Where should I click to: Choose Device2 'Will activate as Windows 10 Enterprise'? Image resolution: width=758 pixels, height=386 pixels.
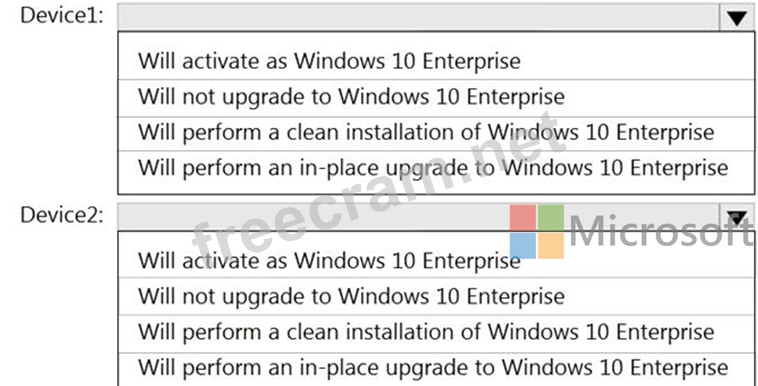(x=436, y=261)
